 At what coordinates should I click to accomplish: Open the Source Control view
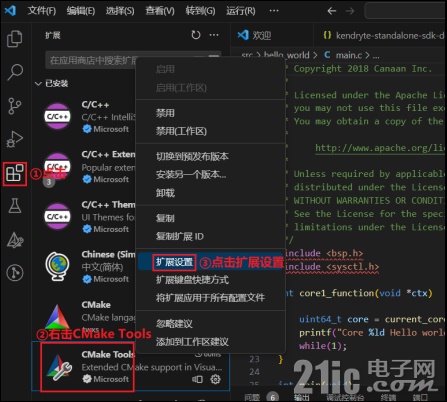pyautogui.click(x=15, y=106)
